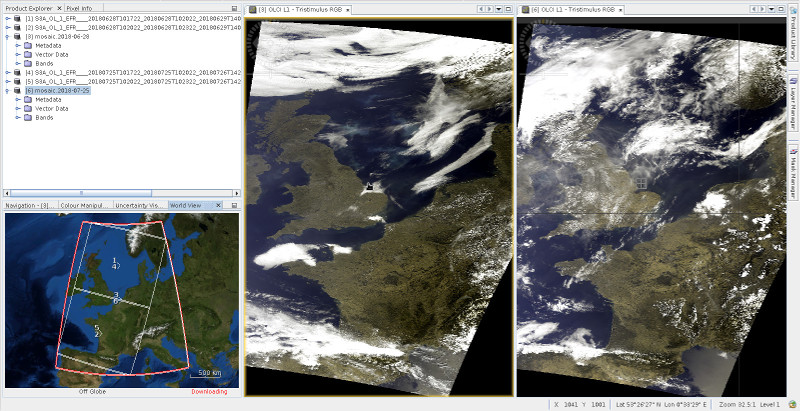800x411 pixels.
Task: Open document list dropdown in [6] window
Action: 771,9
